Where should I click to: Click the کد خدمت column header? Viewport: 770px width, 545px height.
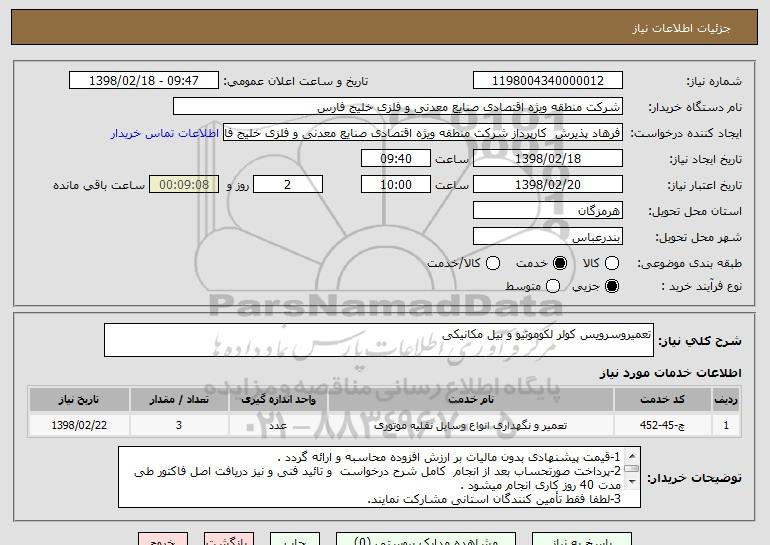(x=662, y=400)
